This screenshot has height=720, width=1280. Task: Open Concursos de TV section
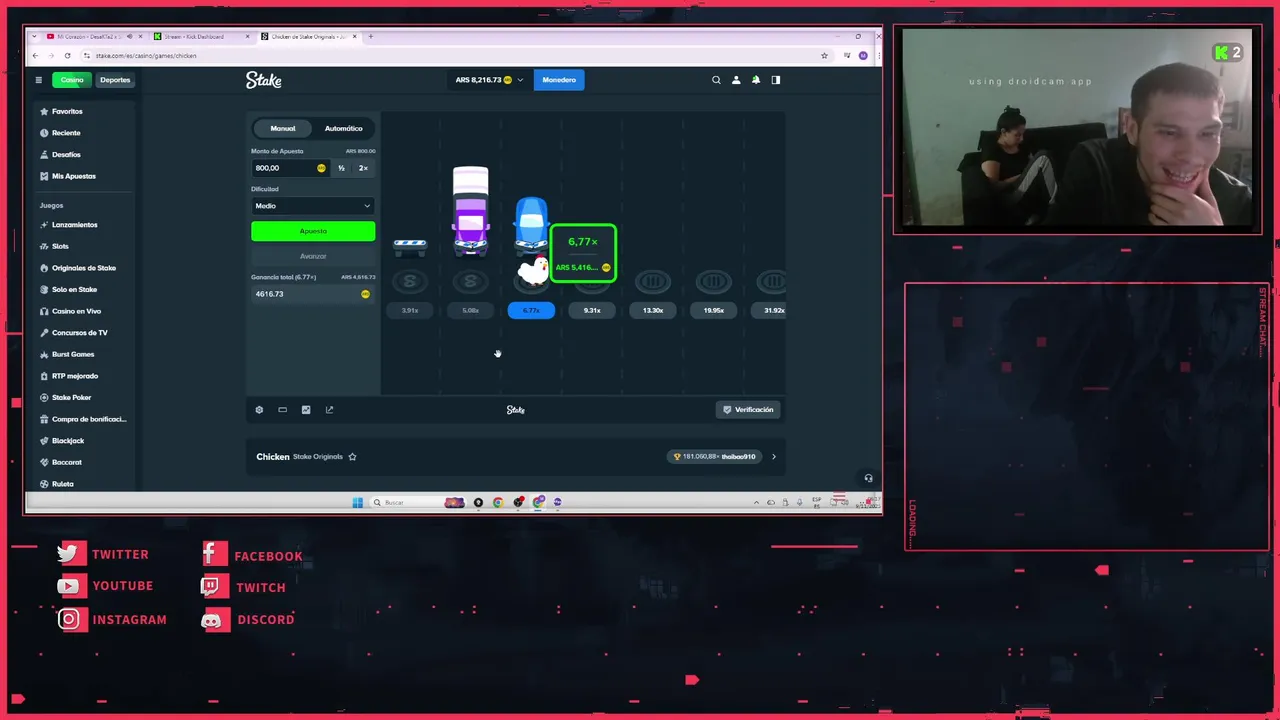[x=79, y=333]
